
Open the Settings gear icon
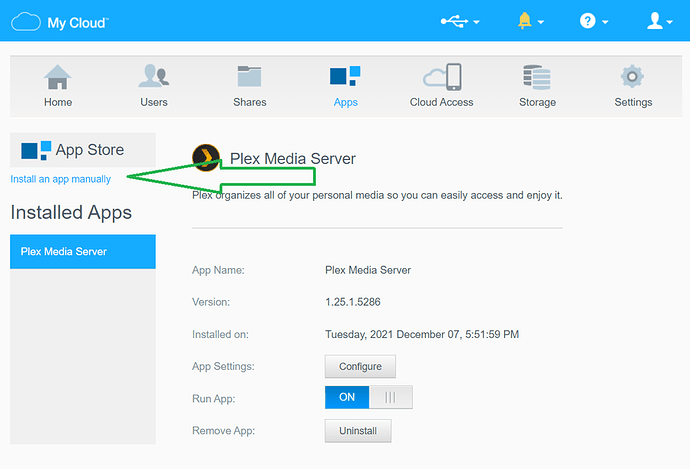tap(632, 77)
